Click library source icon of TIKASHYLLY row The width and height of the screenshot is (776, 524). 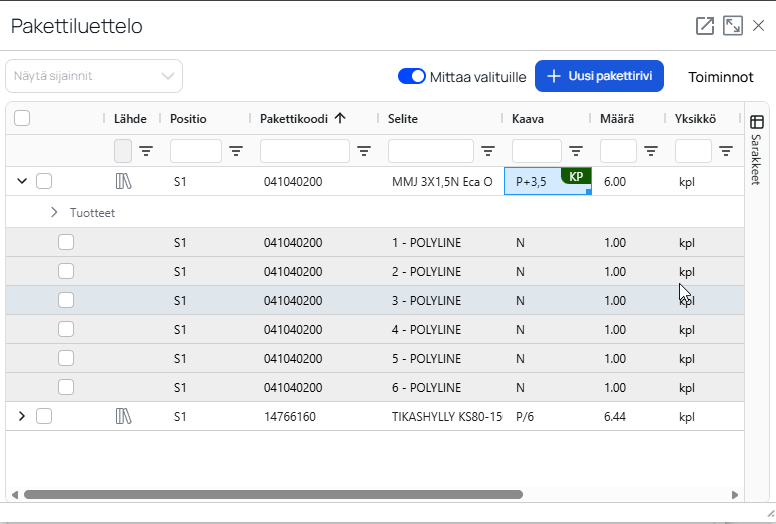(x=123, y=416)
